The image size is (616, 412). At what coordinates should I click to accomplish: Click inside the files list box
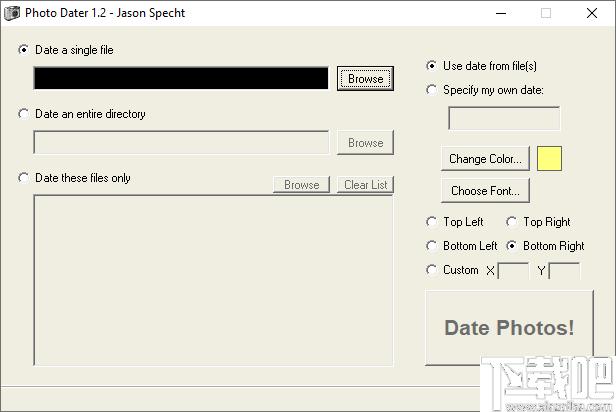(x=213, y=280)
